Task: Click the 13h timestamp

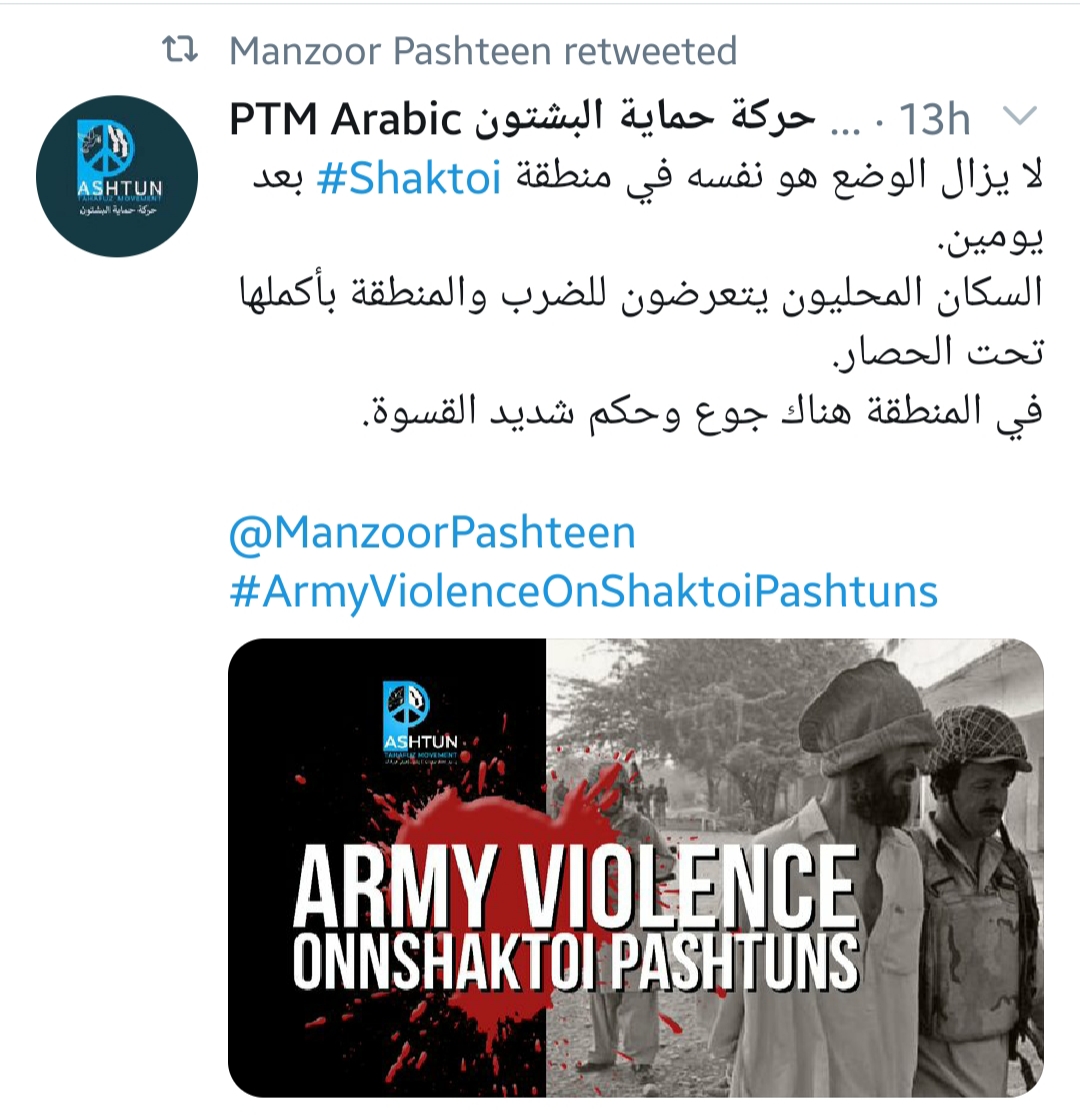Action: point(934,119)
